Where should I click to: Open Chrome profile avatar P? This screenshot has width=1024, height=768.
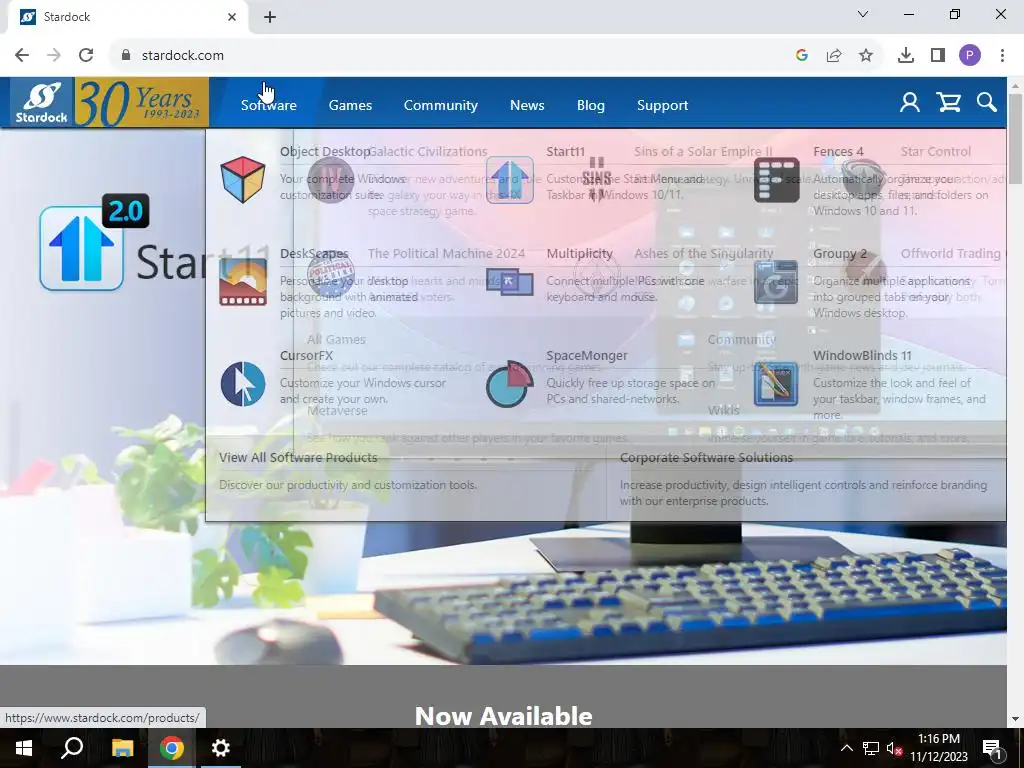970,56
